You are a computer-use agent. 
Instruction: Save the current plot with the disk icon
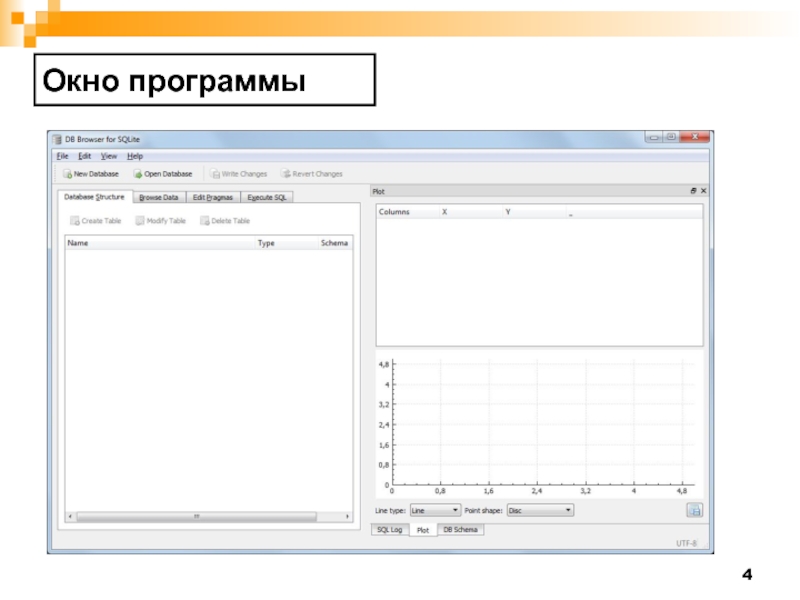tap(694, 510)
